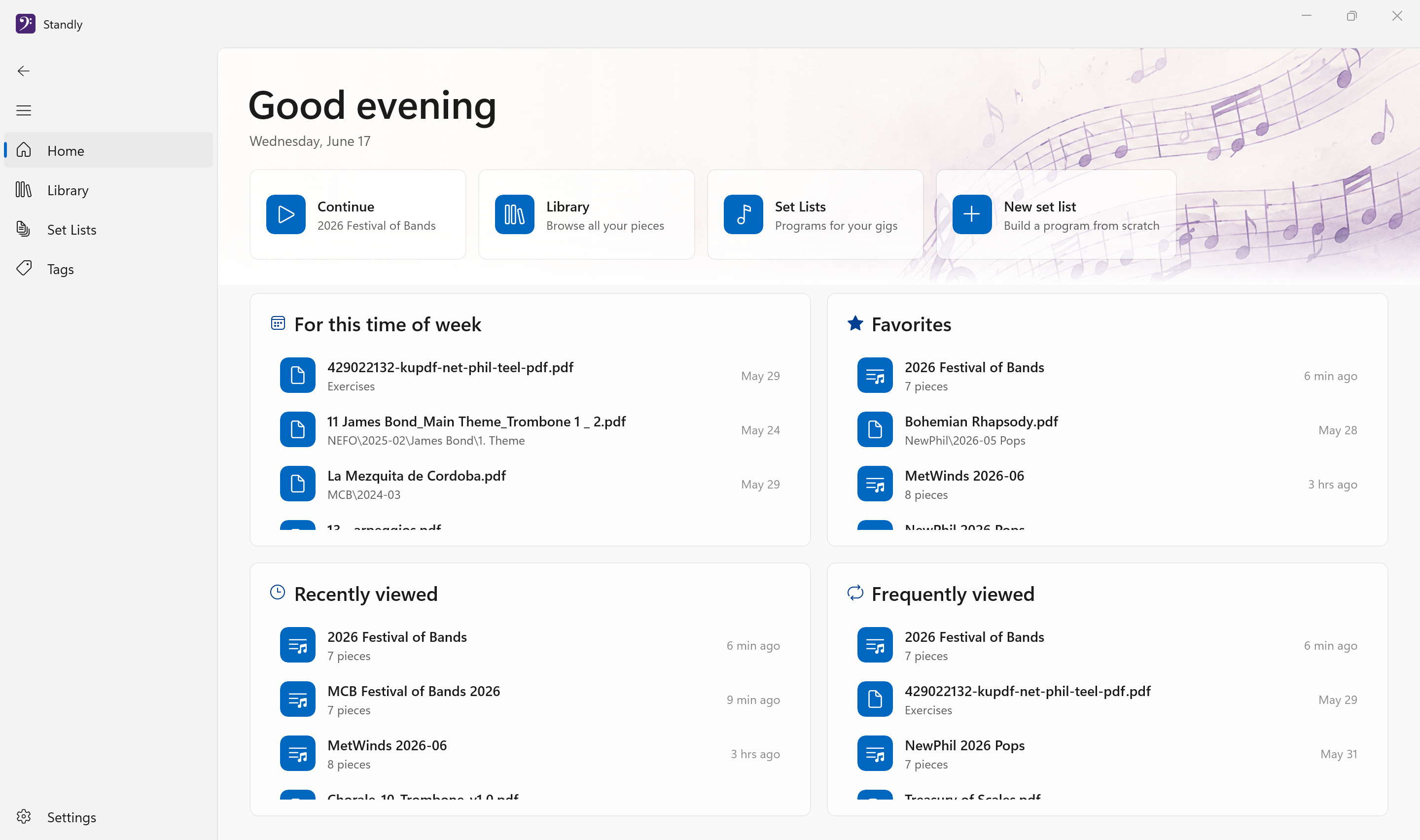This screenshot has height=840, width=1420.
Task: Open Library card Browse all your pieces
Action: pyautogui.click(x=586, y=214)
